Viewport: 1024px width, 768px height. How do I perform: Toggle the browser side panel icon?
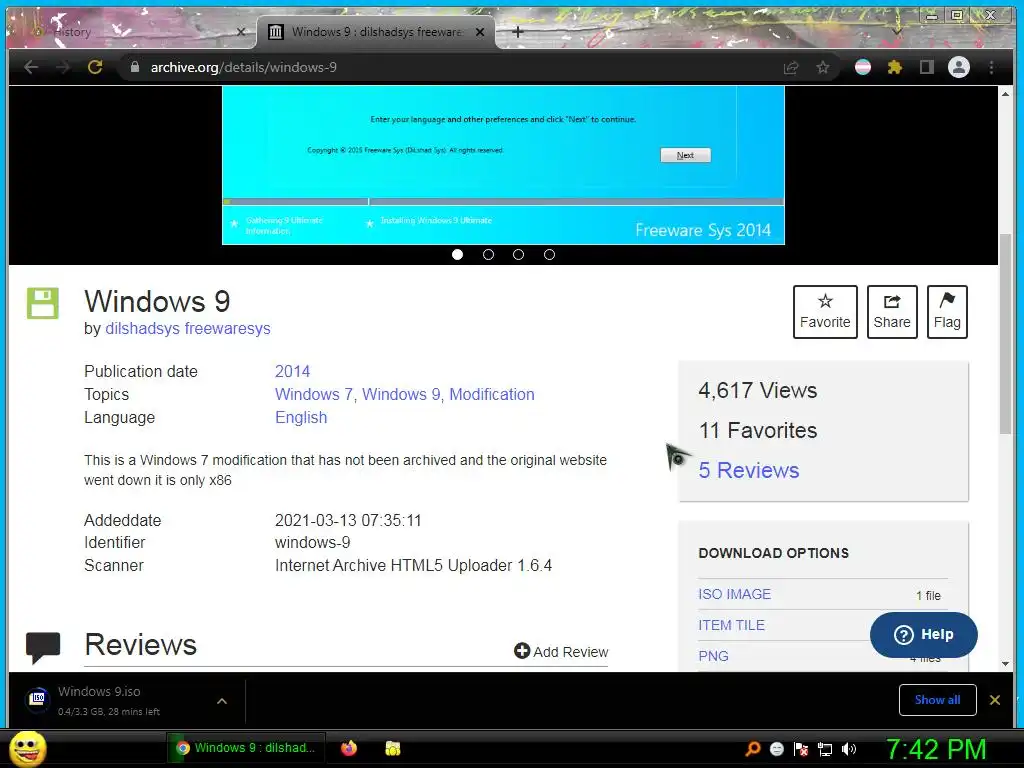(x=927, y=67)
